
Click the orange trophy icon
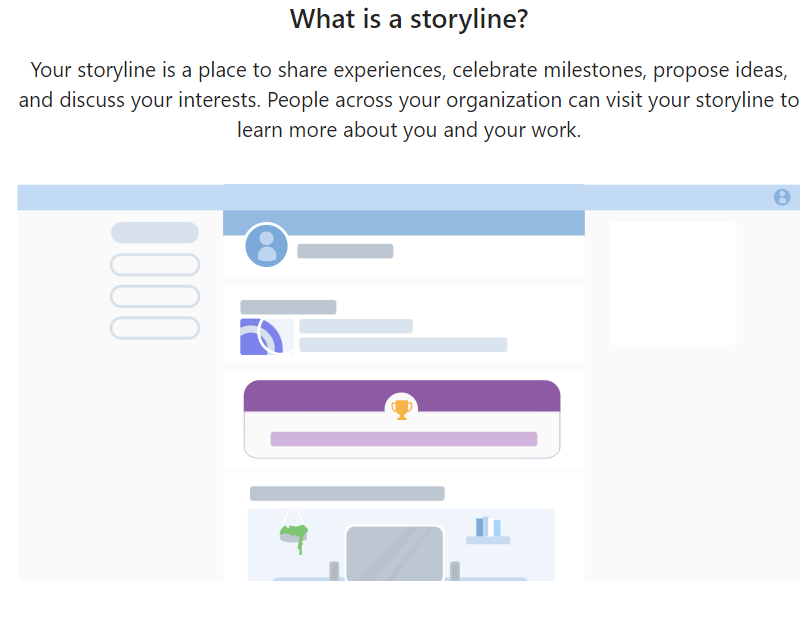tap(401, 408)
